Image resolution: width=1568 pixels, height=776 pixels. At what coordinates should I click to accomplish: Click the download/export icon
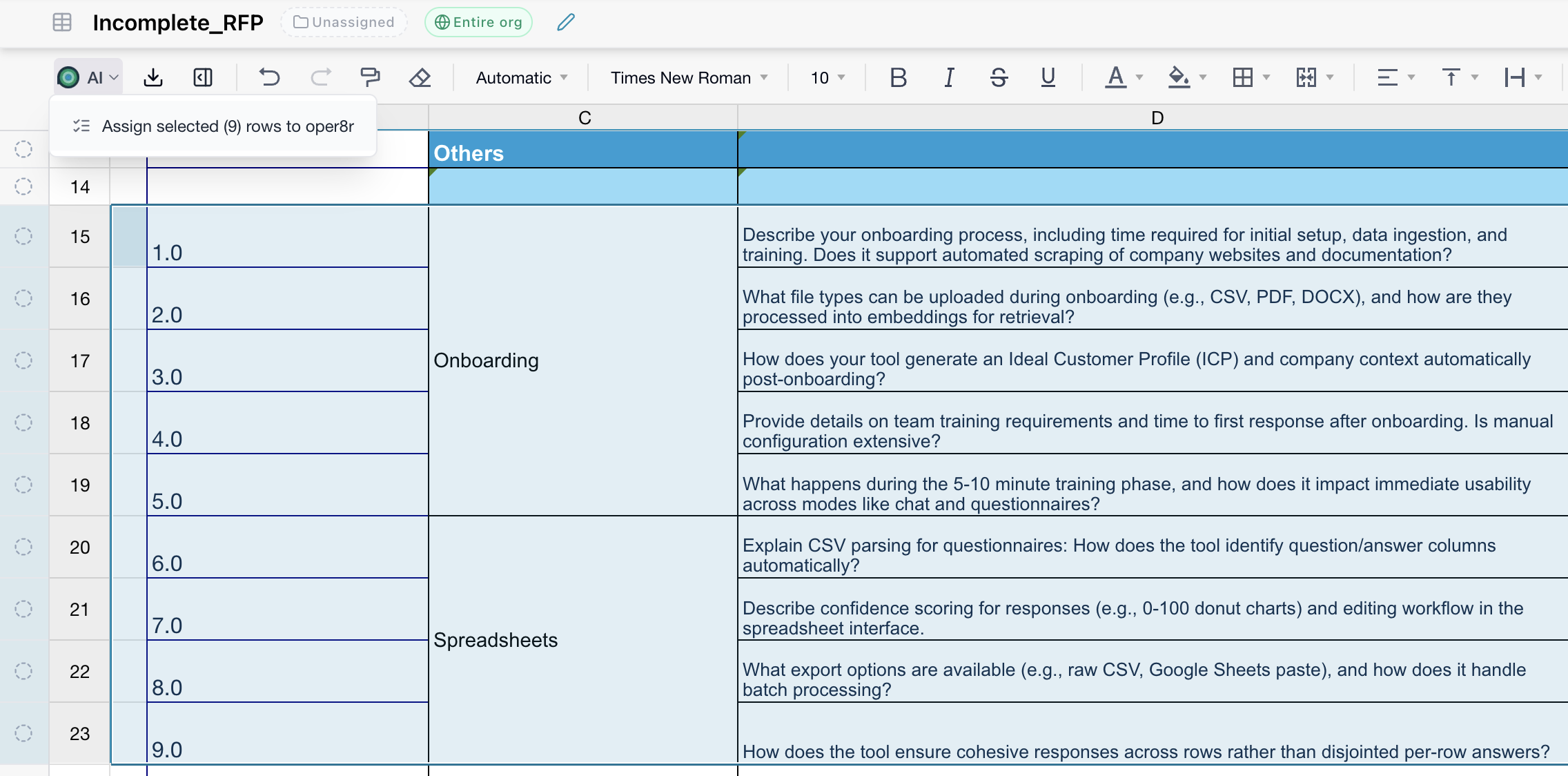(x=153, y=77)
